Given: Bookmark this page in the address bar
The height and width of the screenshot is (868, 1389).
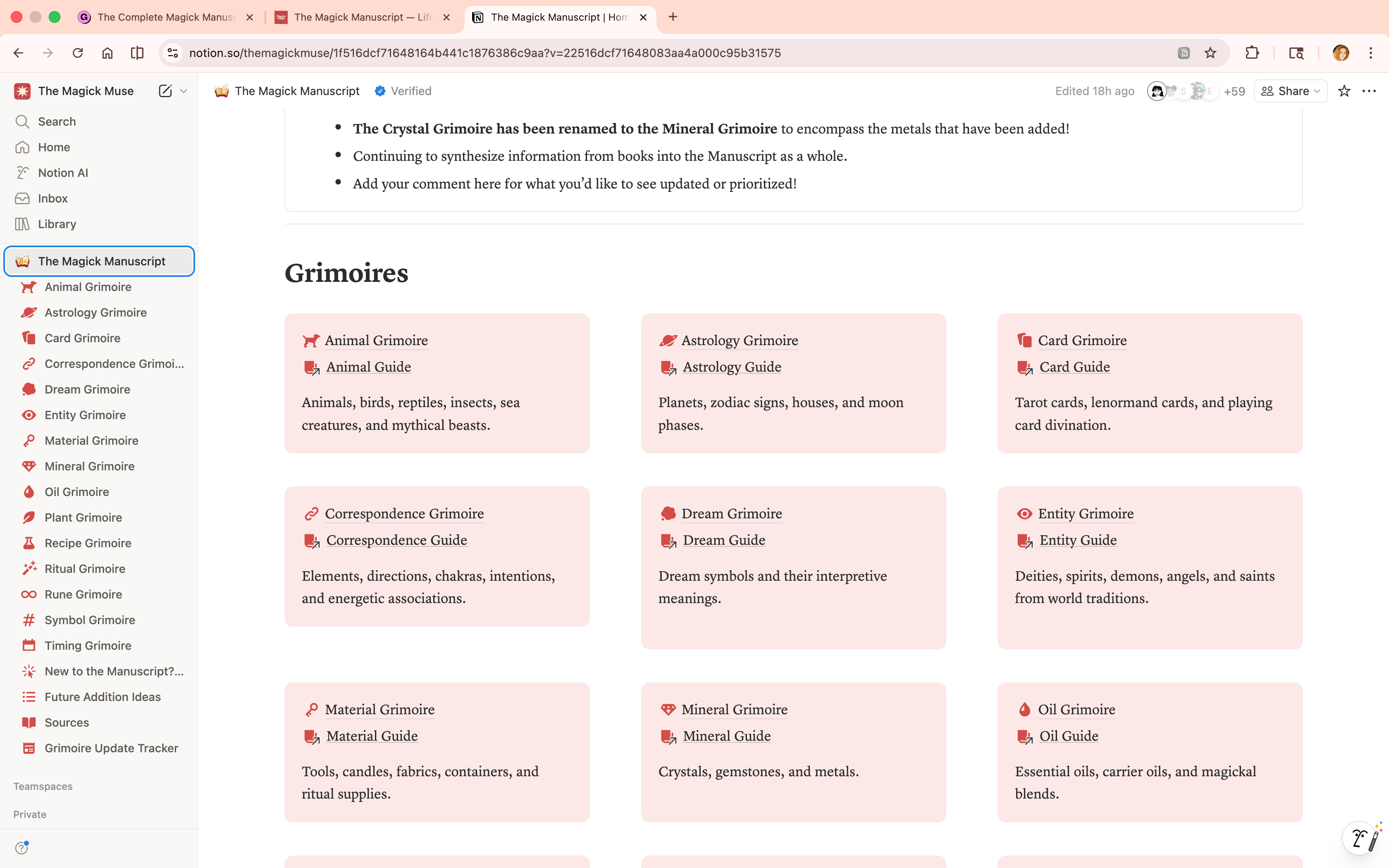Looking at the screenshot, I should (x=1210, y=53).
